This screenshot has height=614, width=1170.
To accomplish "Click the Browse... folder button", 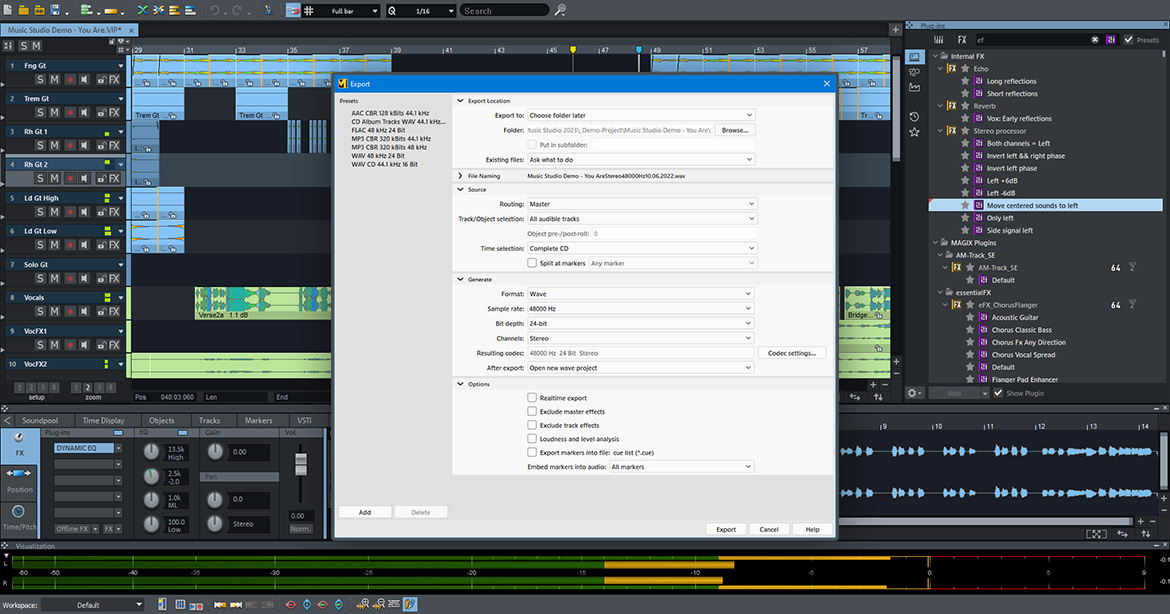I will pyautogui.click(x=734, y=130).
